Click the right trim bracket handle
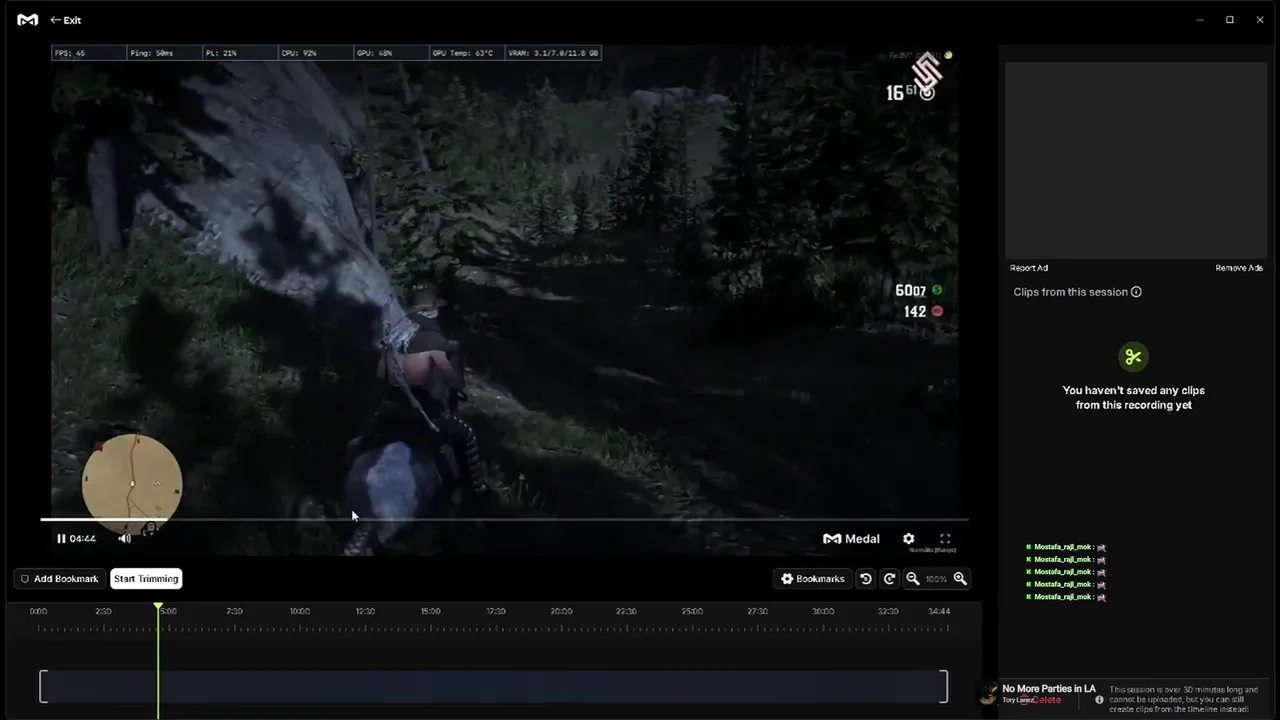 (x=944, y=686)
